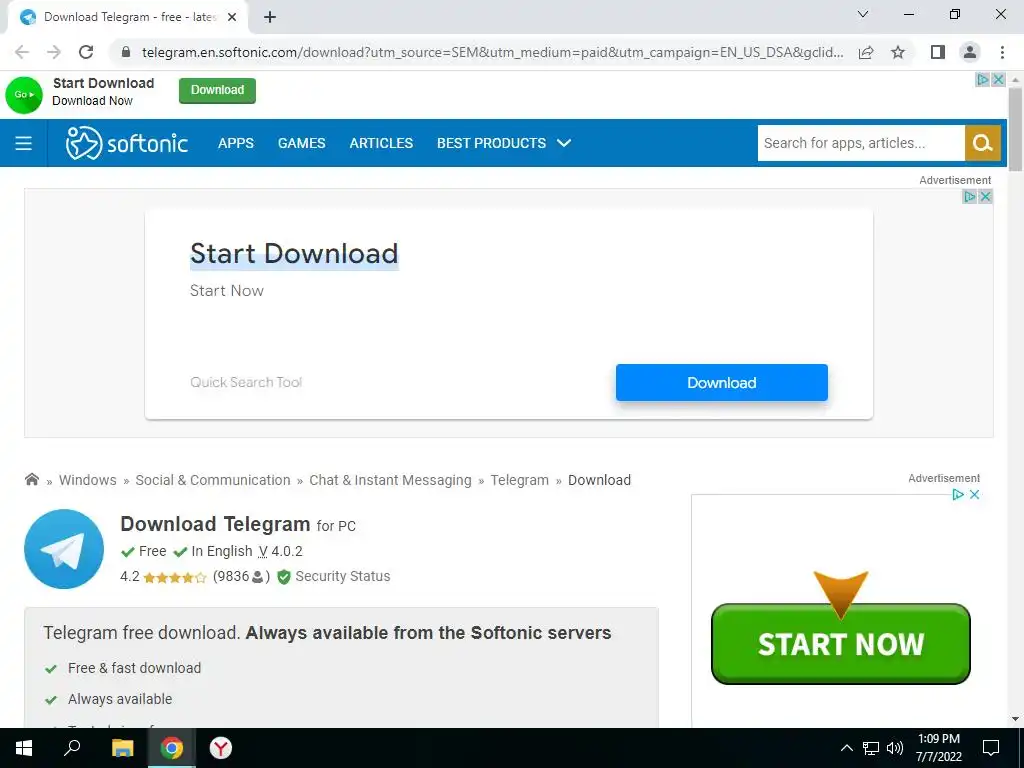Open AdChoices on large center advertisement
The width and height of the screenshot is (1024, 768).
(x=970, y=197)
